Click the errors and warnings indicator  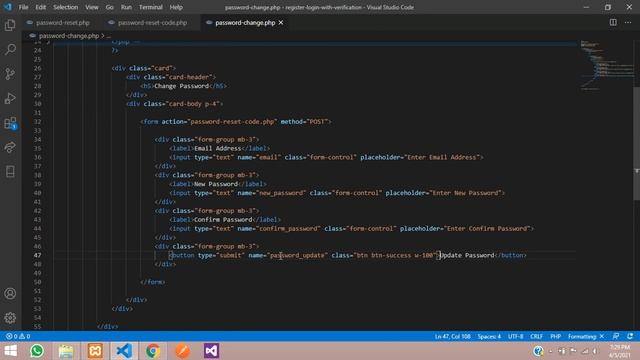(x=18, y=336)
